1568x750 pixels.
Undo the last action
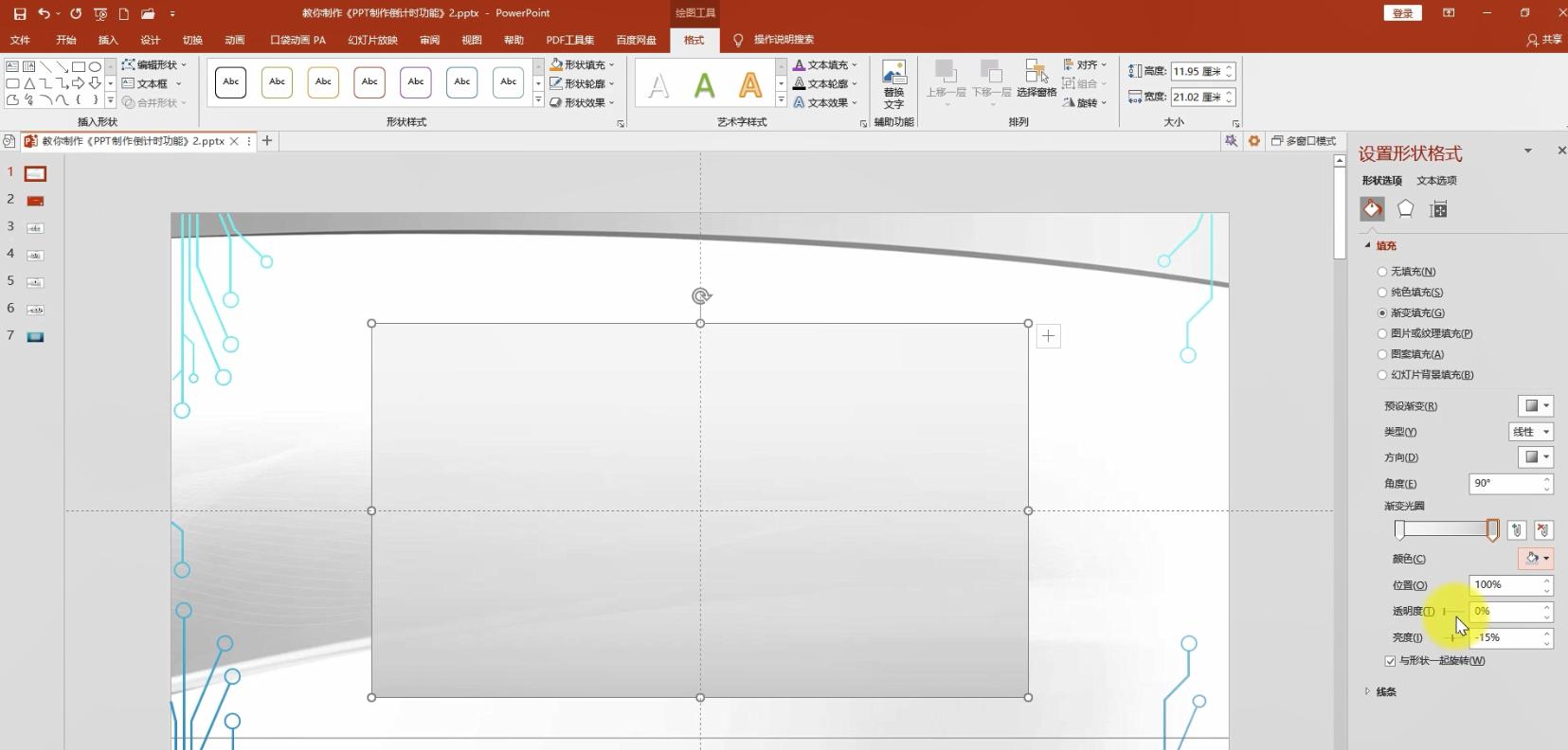coord(44,13)
